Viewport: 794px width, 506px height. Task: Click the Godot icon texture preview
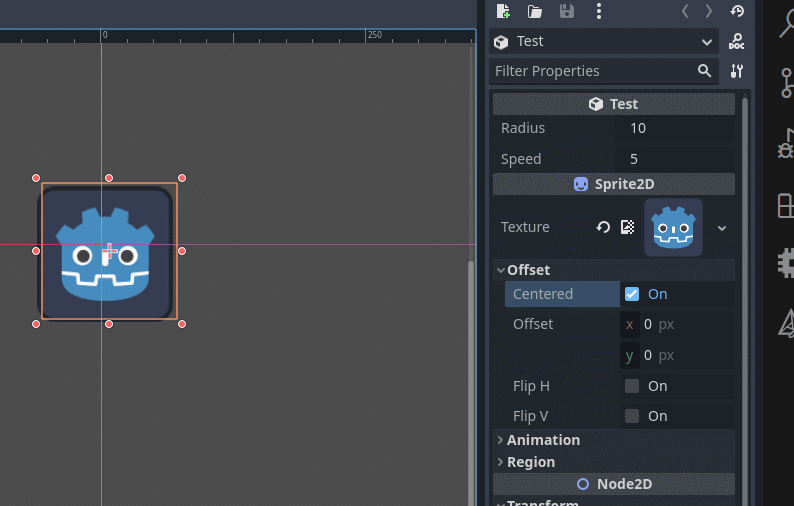click(673, 227)
